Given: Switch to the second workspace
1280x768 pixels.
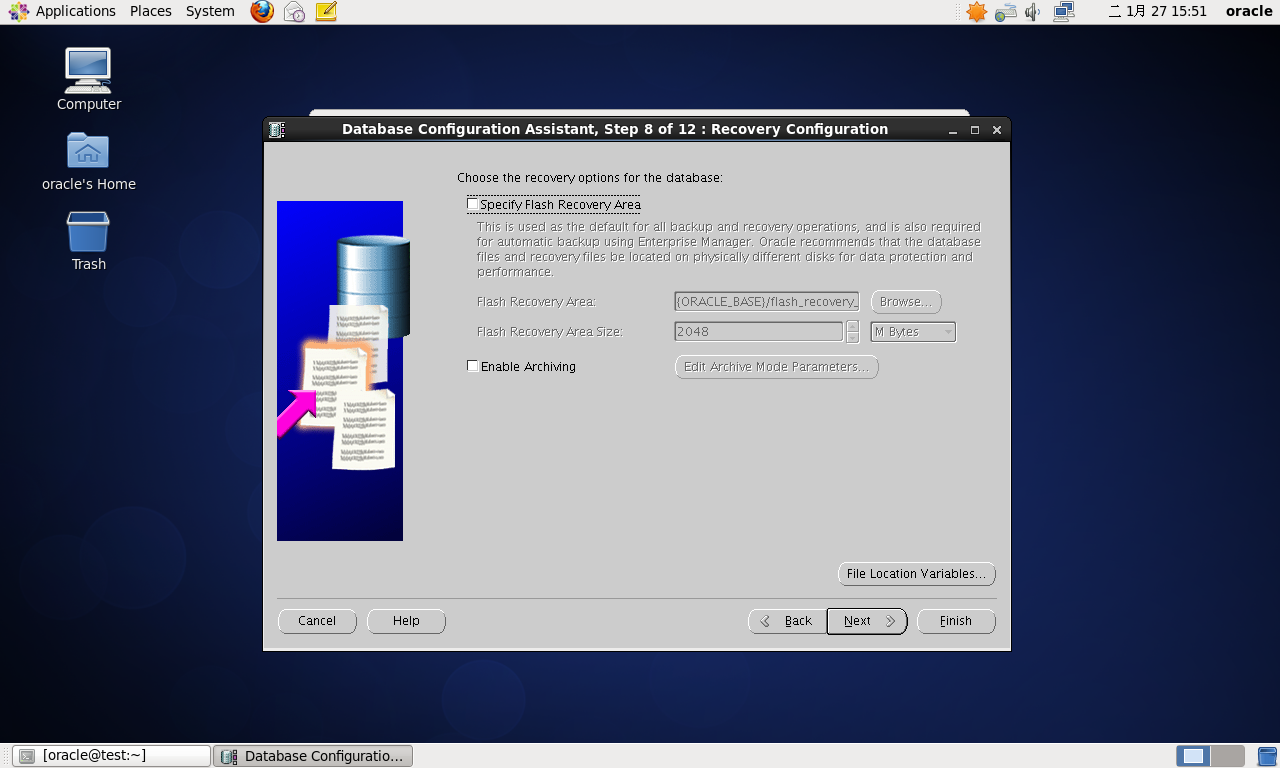Looking at the screenshot, I should [x=1228, y=756].
